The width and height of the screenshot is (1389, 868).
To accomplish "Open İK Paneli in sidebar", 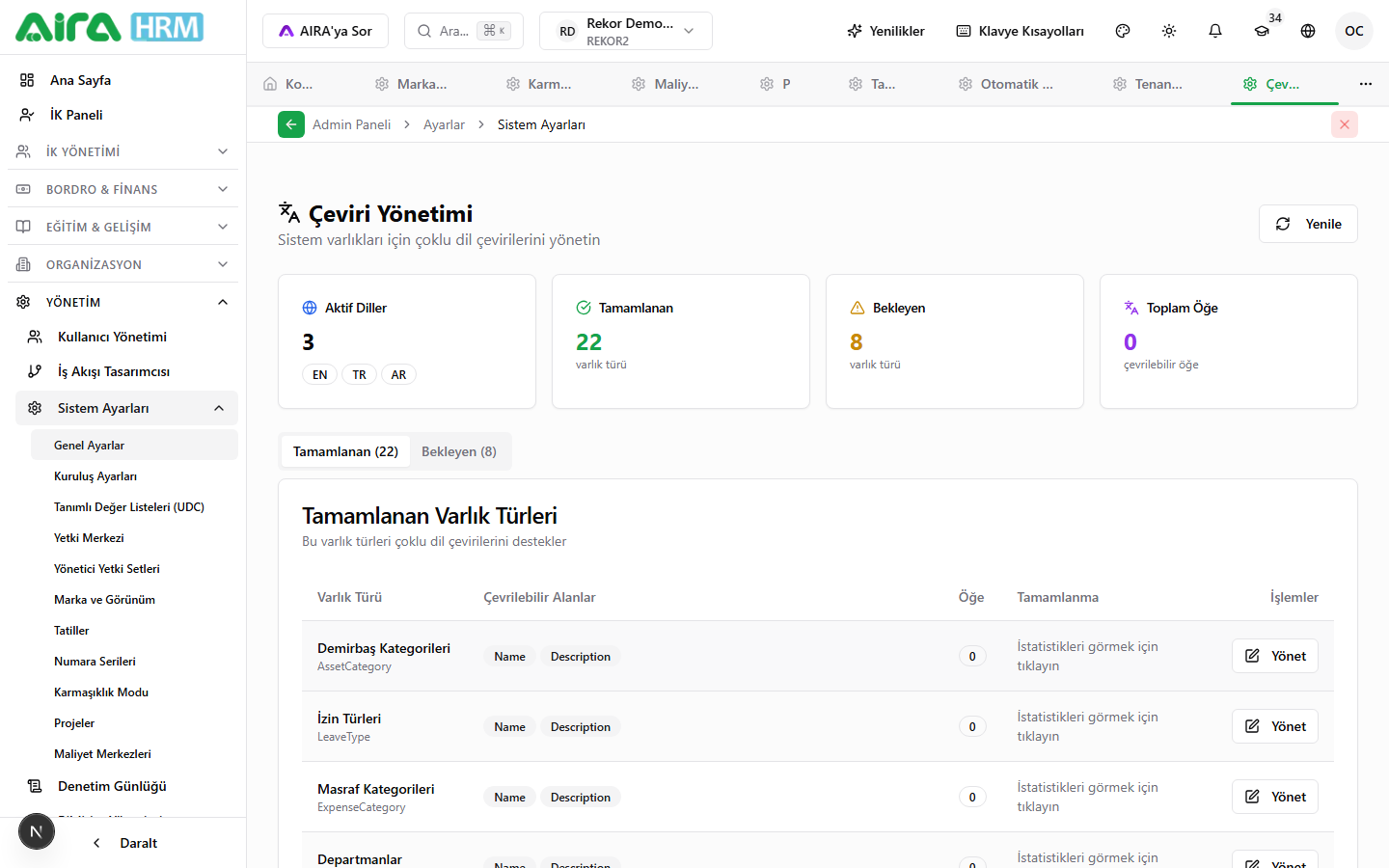I will pos(123,115).
